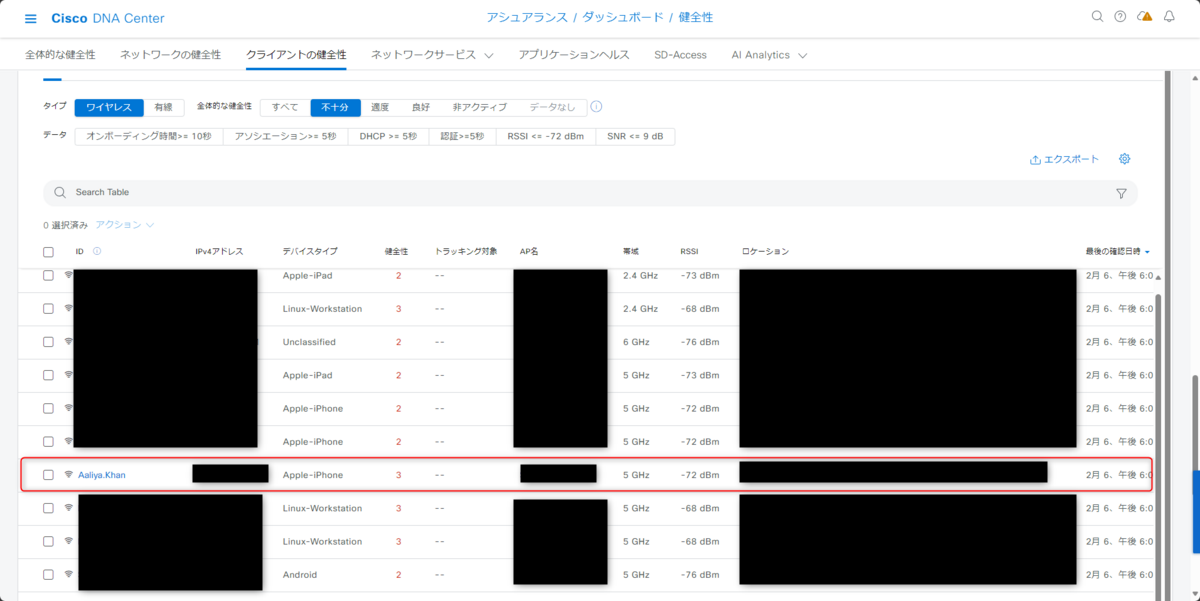Click the 6 GHz band cell
This screenshot has height=601, width=1200.
tap(636, 342)
